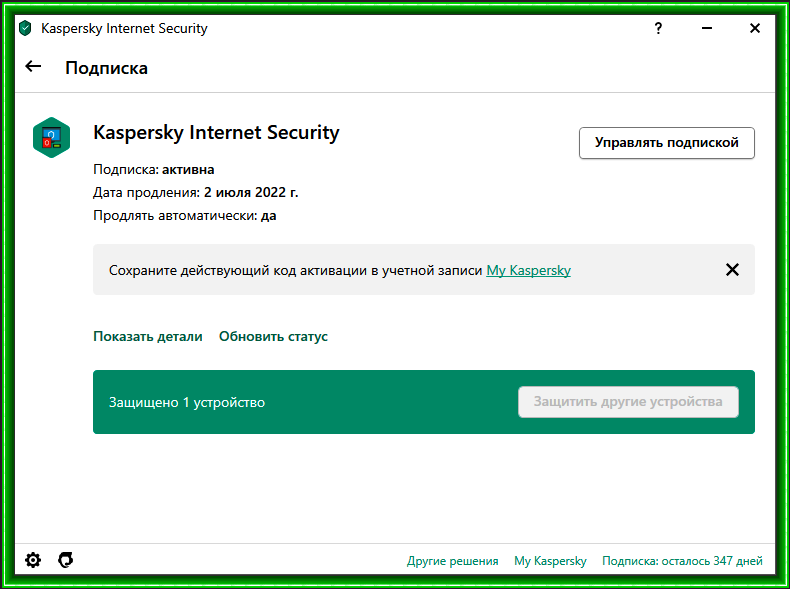Open Другие решения in the footer
The width and height of the screenshot is (790, 589).
pos(452,561)
